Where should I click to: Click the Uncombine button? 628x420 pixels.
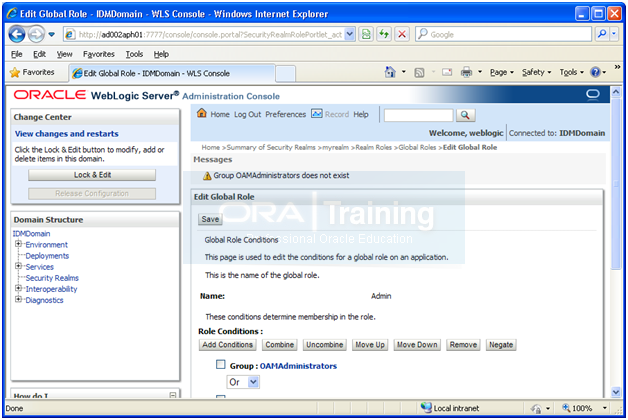click(x=324, y=345)
